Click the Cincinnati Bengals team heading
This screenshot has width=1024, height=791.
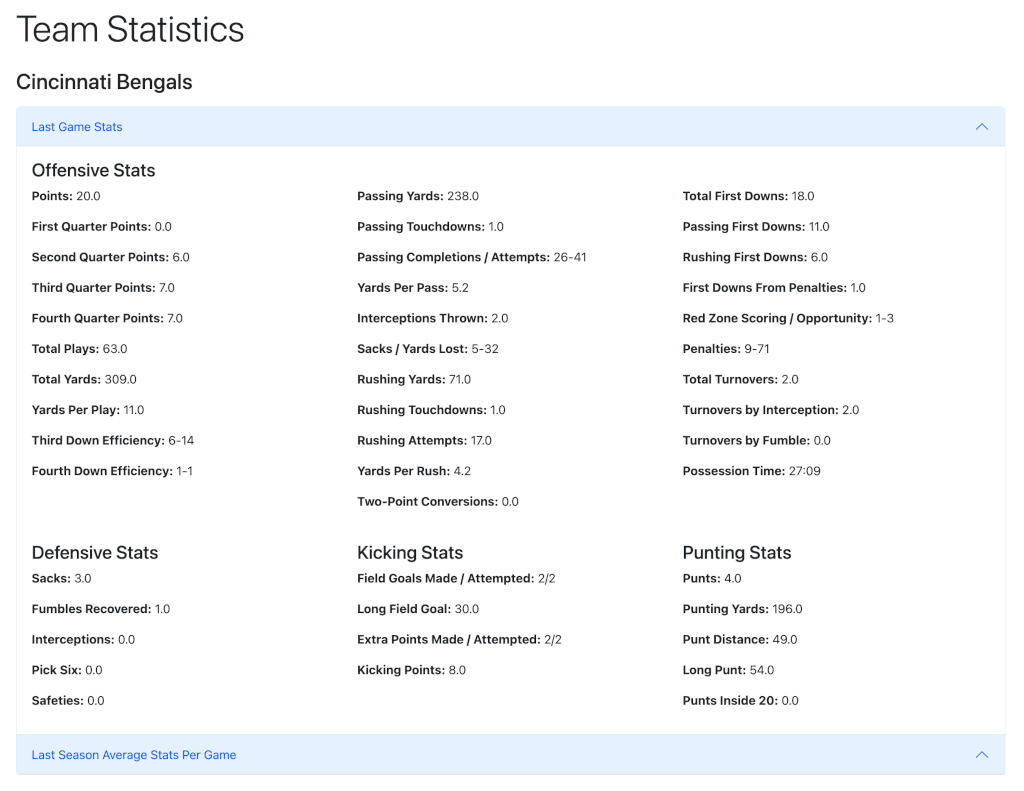[104, 82]
